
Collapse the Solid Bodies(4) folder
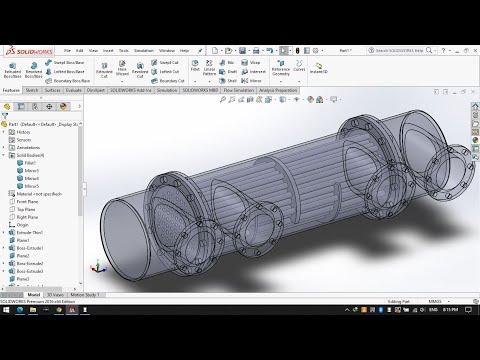point(4,155)
